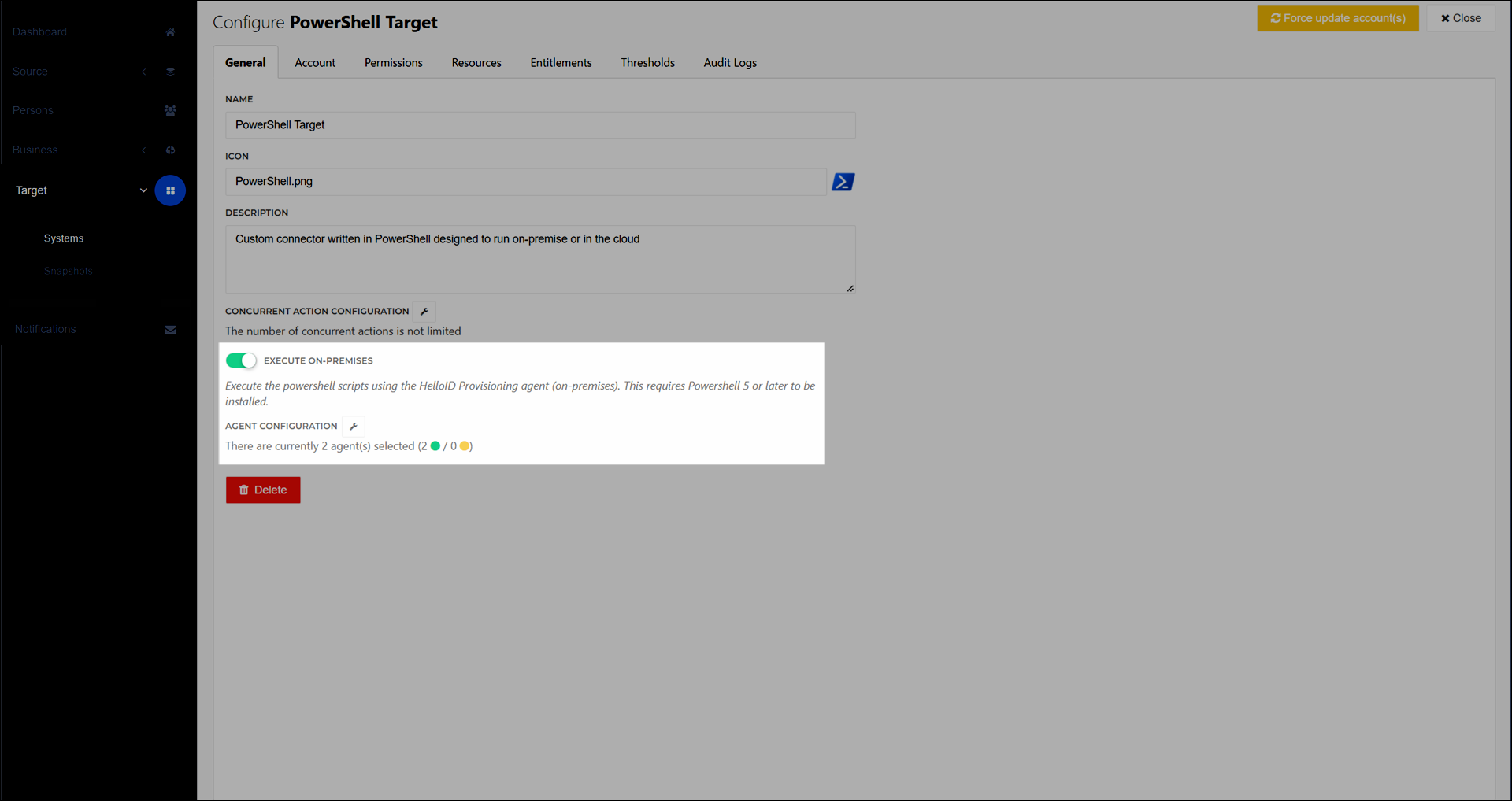Click 'The number of concurrent actions is not limited'

[343, 331]
